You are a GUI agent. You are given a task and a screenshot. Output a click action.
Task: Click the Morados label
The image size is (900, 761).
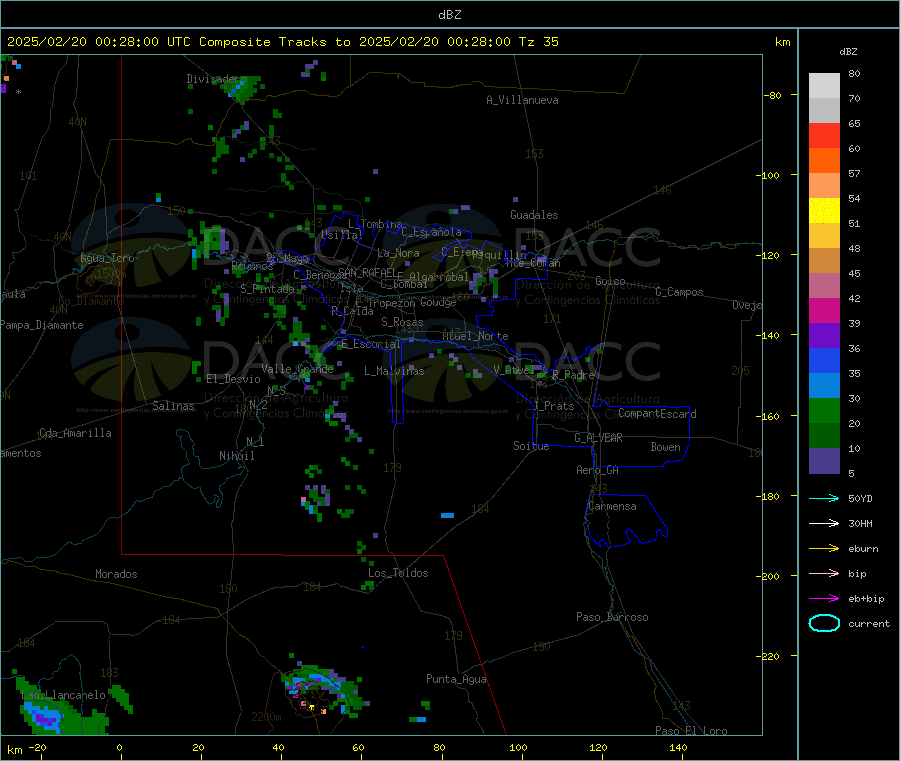pos(117,574)
